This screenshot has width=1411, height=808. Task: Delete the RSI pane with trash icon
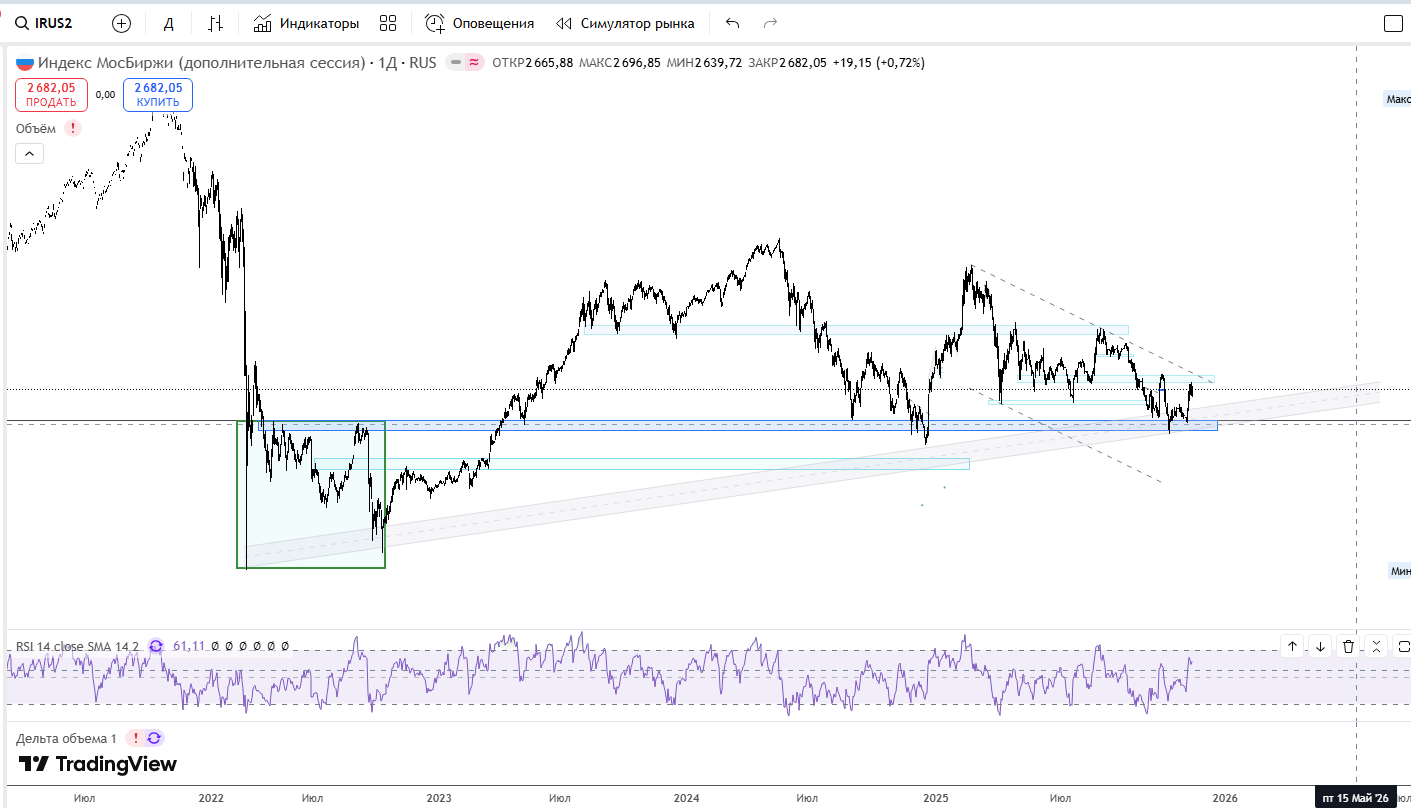tap(1348, 646)
